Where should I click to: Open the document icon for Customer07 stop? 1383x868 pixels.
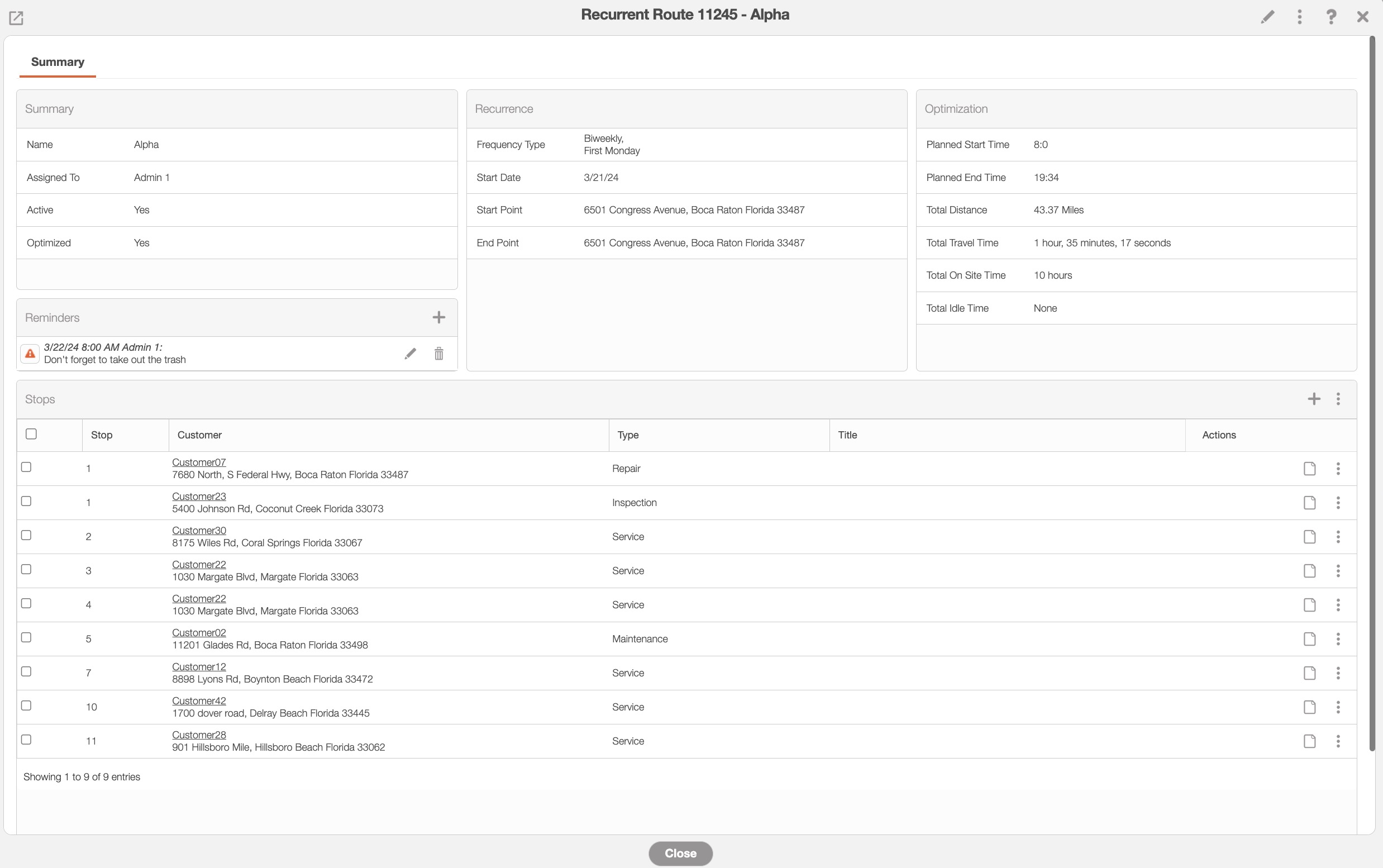pos(1309,469)
